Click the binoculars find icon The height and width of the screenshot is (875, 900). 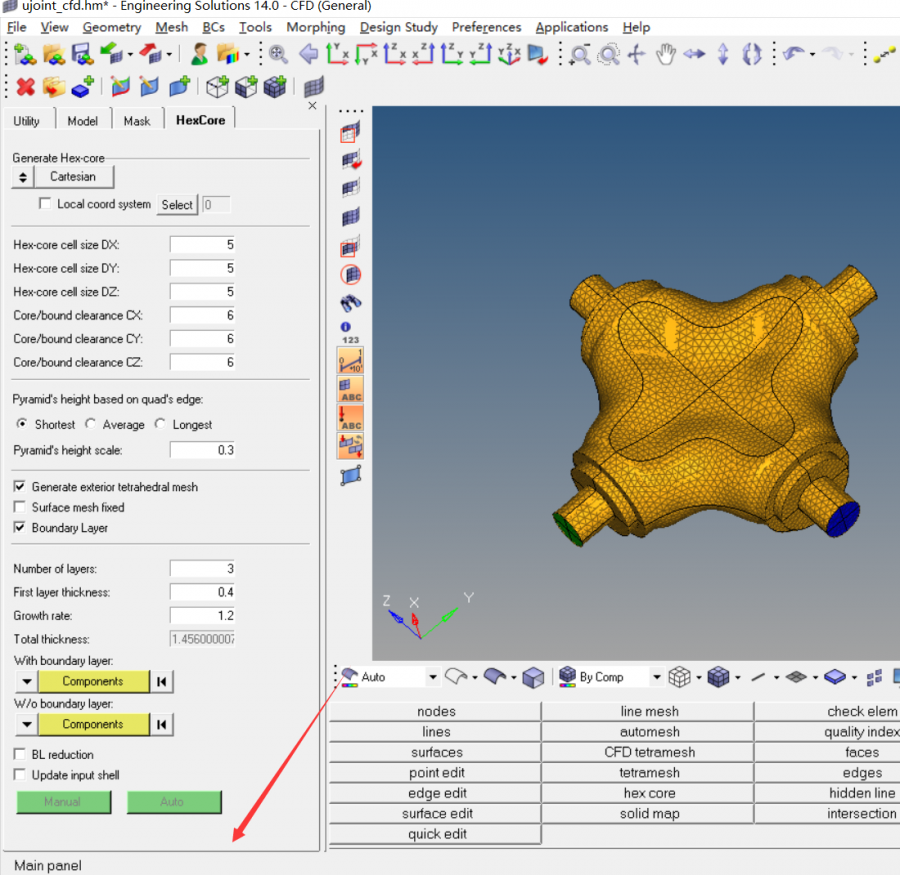(351, 302)
